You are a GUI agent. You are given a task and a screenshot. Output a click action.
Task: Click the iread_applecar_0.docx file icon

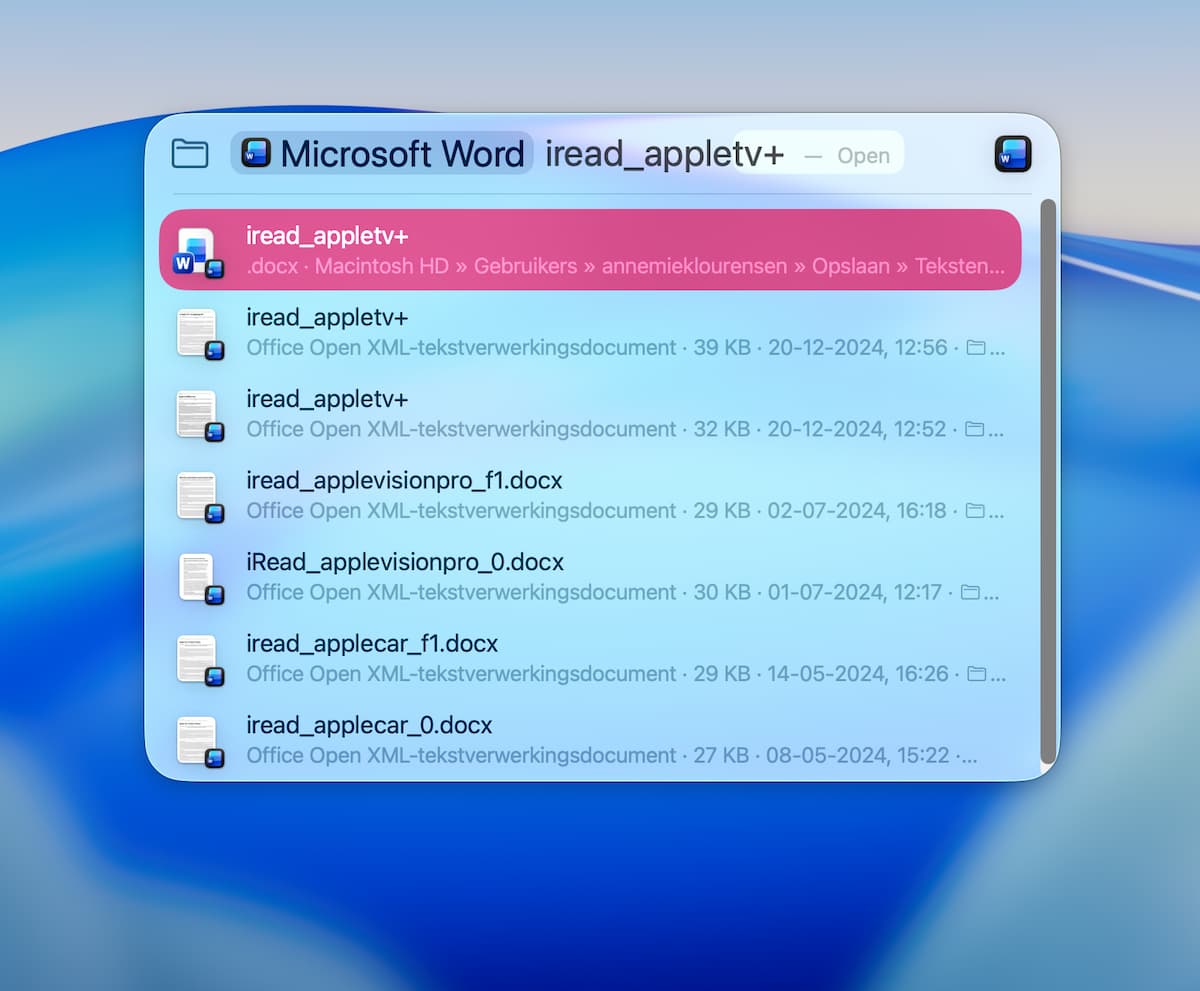click(x=198, y=741)
